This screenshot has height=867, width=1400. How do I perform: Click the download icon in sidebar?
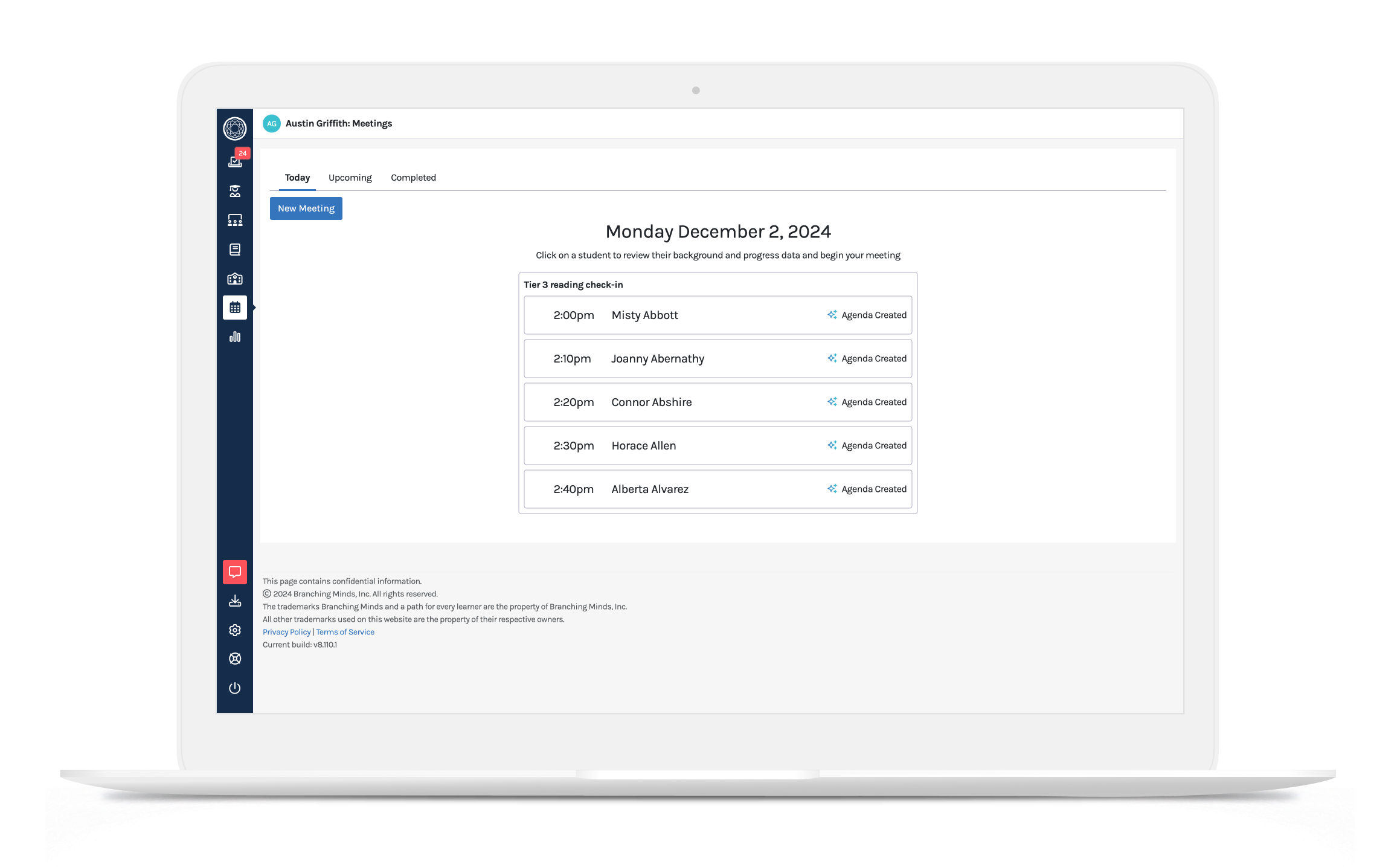[235, 601]
